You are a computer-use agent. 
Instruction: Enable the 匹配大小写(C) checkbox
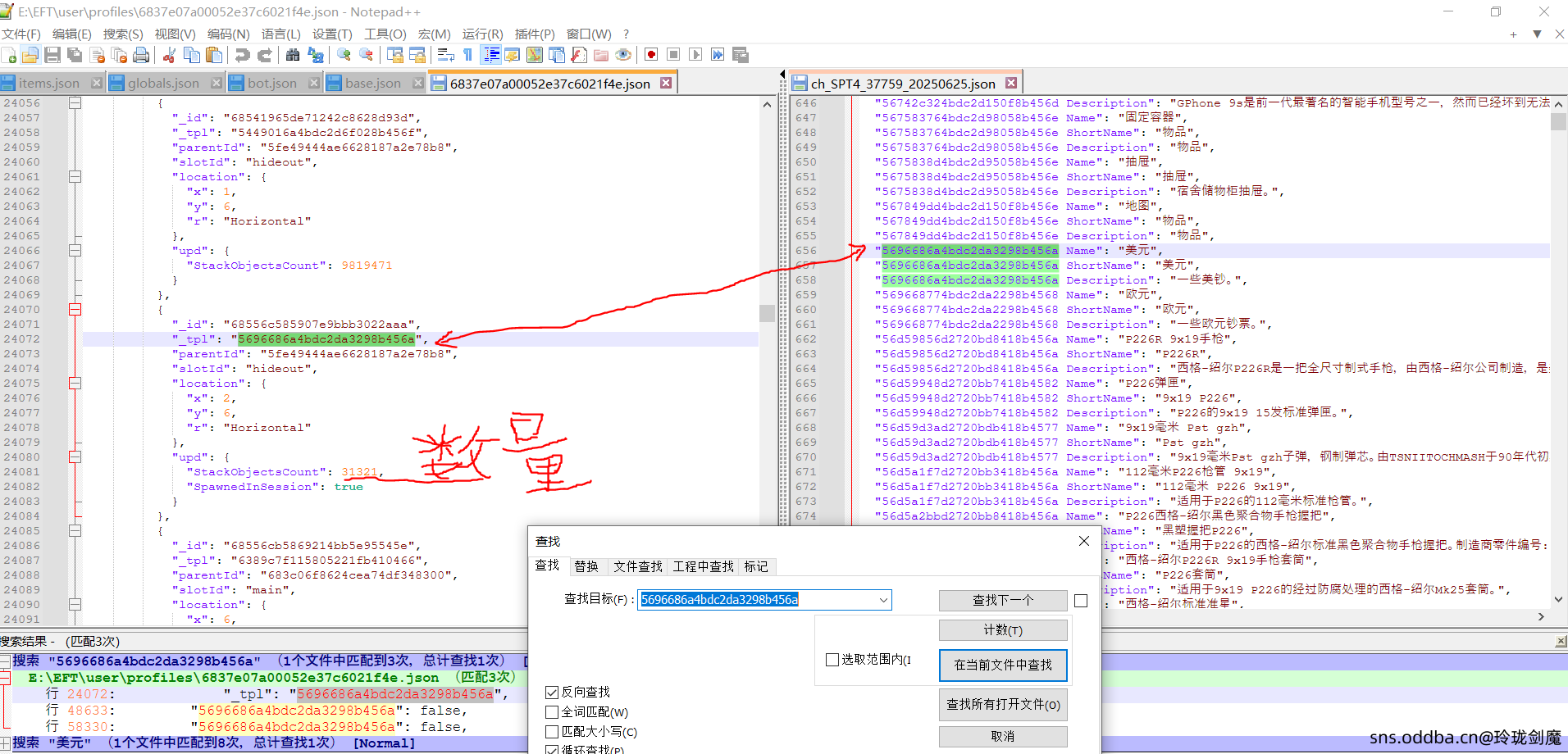(x=552, y=732)
